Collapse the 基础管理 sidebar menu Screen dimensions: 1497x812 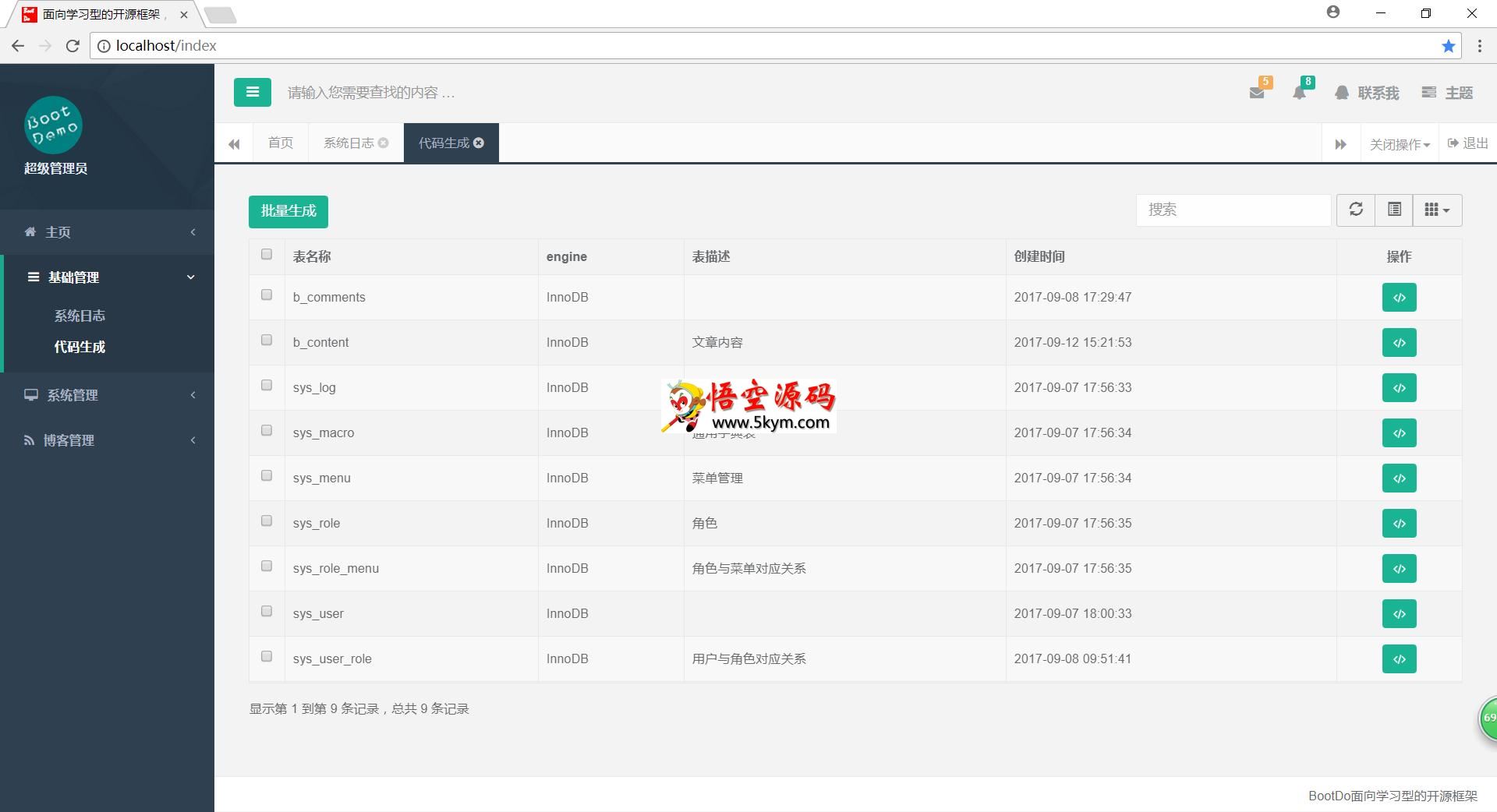click(108, 277)
